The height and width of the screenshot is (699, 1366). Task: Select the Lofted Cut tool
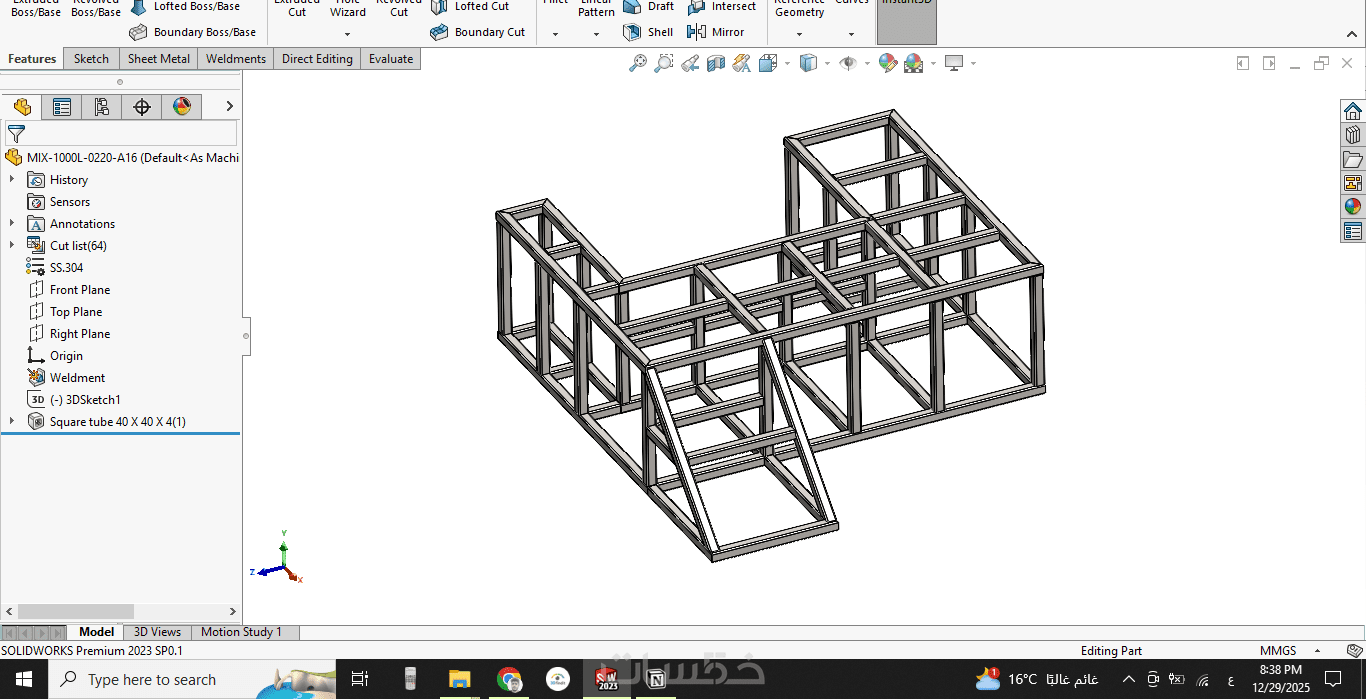(x=470, y=6)
